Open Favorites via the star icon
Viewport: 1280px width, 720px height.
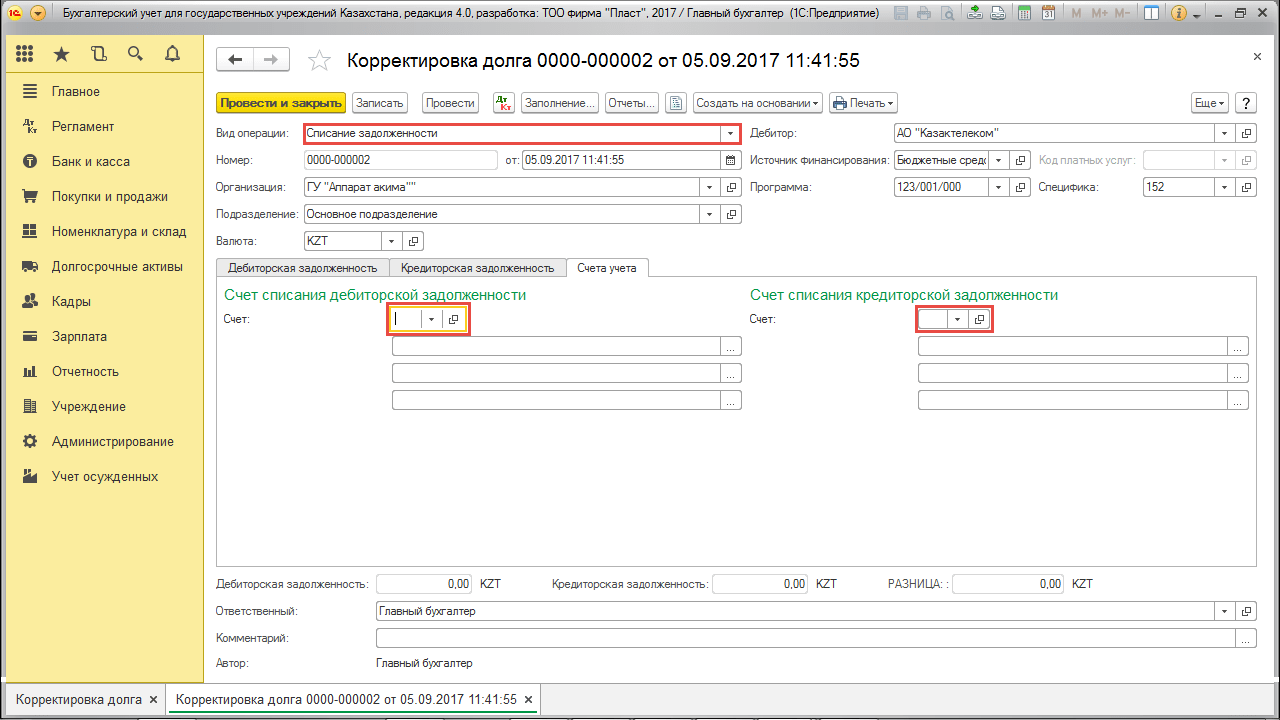tap(62, 54)
